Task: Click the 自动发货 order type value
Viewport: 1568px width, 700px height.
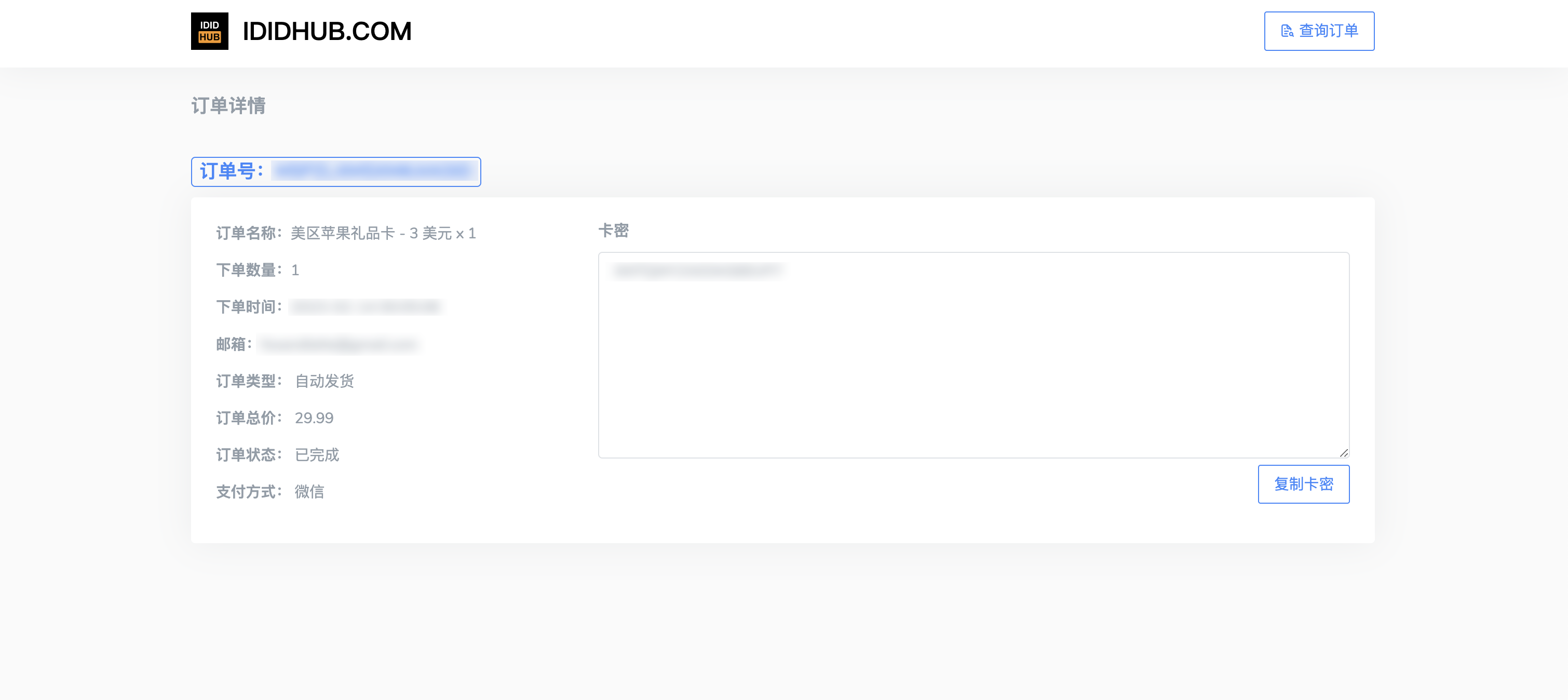Action: (325, 381)
